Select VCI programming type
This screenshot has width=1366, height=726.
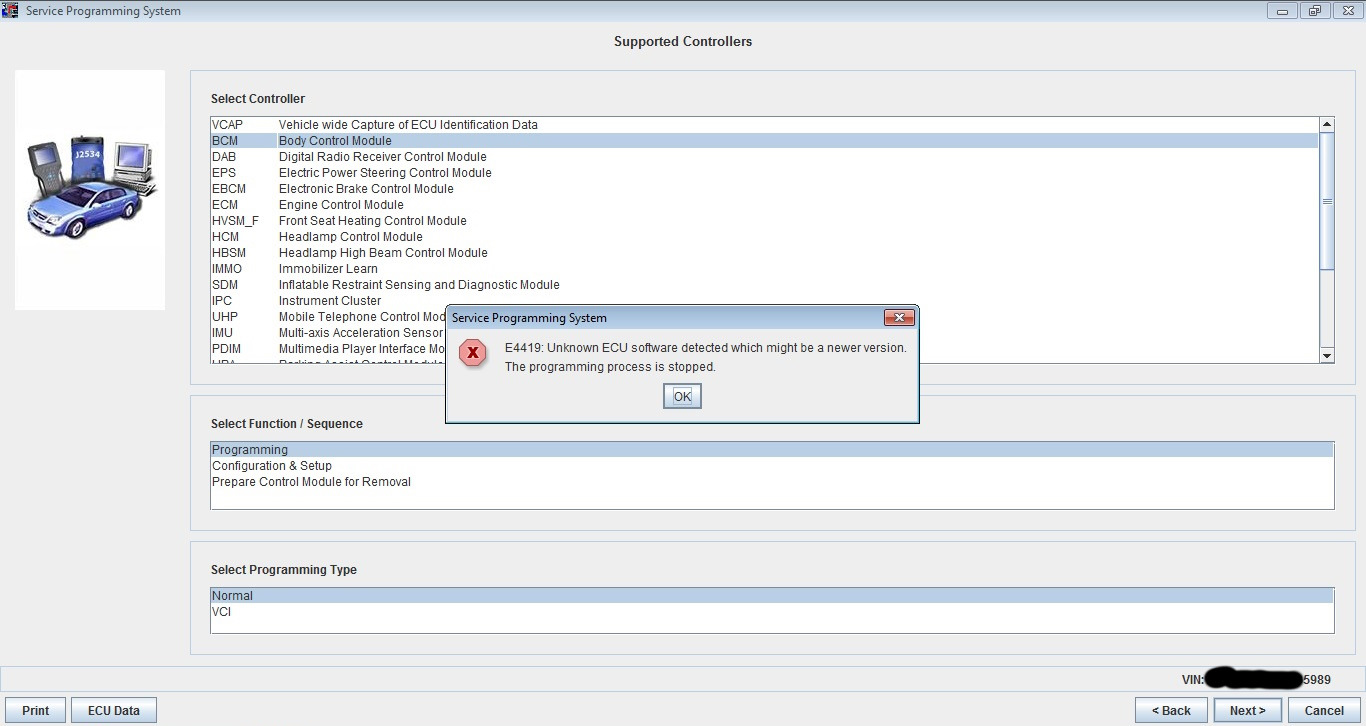tap(772, 612)
